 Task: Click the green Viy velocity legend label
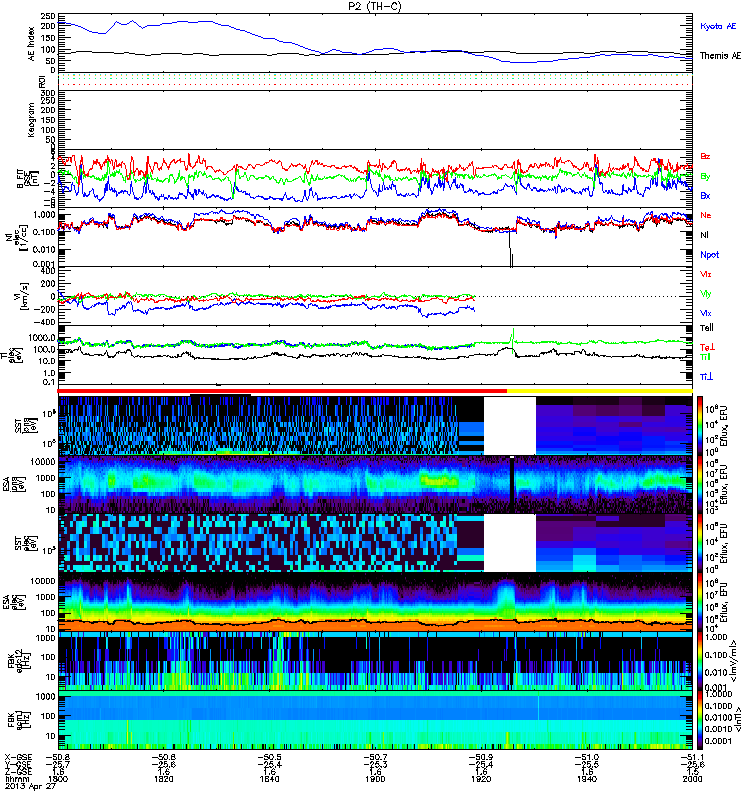[705, 294]
